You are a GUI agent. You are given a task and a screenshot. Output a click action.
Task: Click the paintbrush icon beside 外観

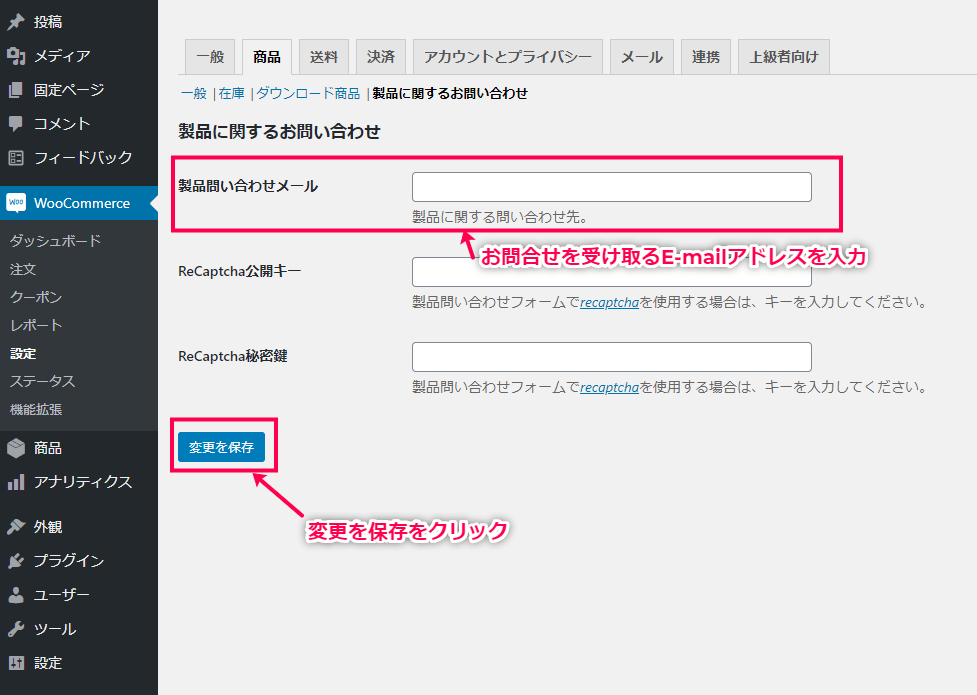click(16, 527)
